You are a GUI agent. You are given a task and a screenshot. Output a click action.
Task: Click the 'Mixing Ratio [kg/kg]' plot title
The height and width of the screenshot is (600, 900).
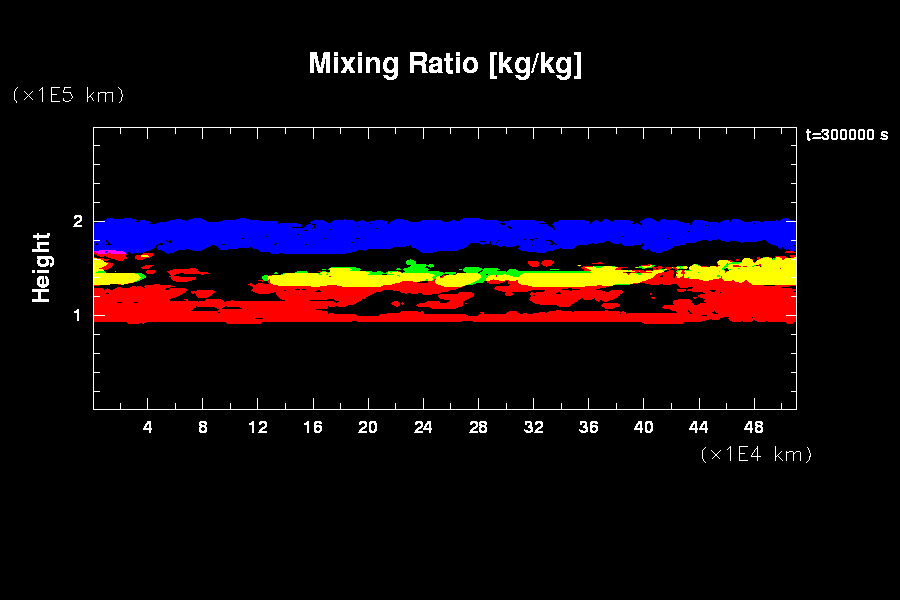pos(445,64)
